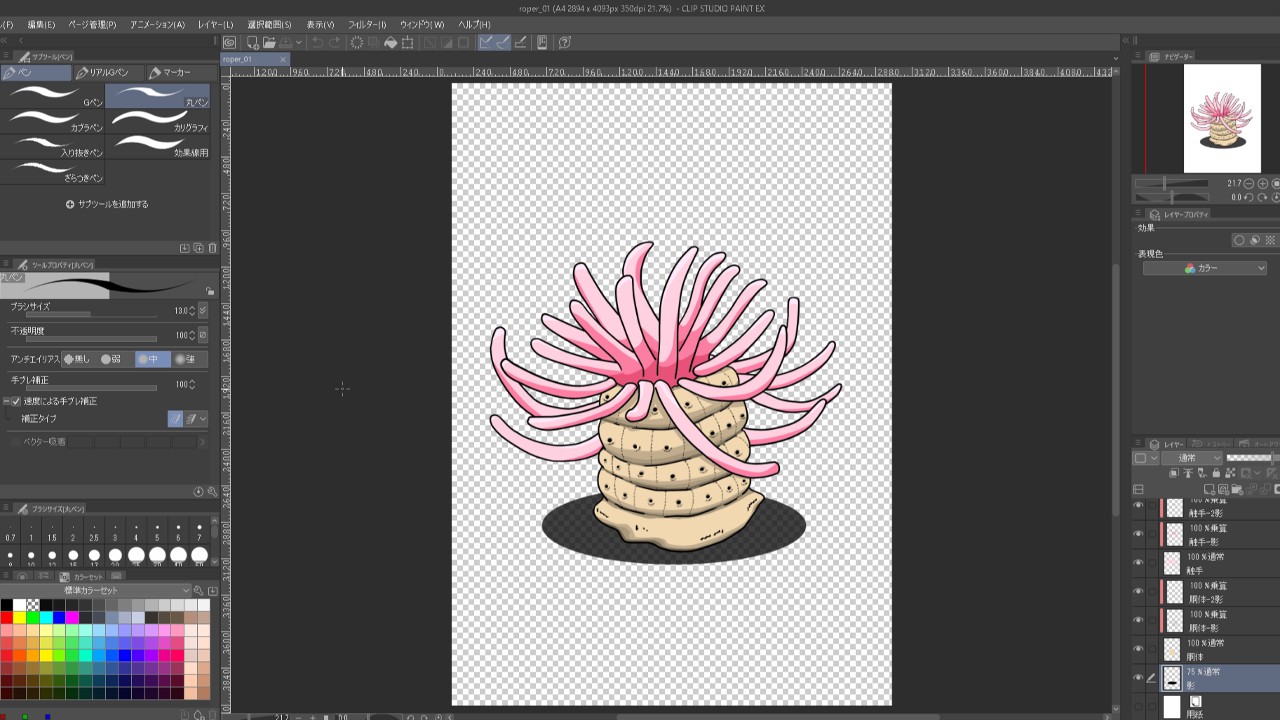This screenshot has width=1280, height=720.
Task: Switch to the リアルGペン tool group tab
Action: 108,73
